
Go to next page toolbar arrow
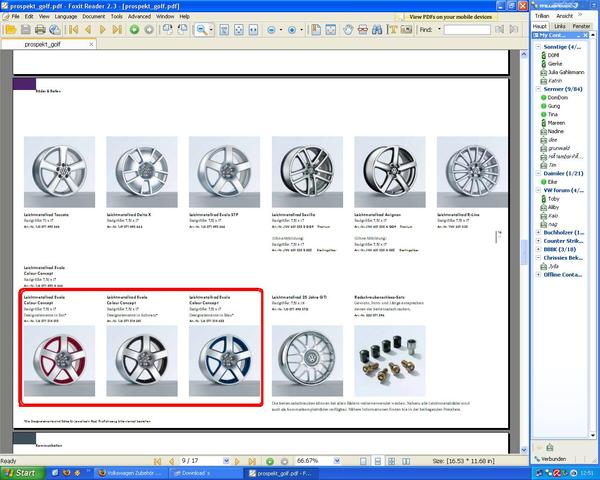[102, 29]
